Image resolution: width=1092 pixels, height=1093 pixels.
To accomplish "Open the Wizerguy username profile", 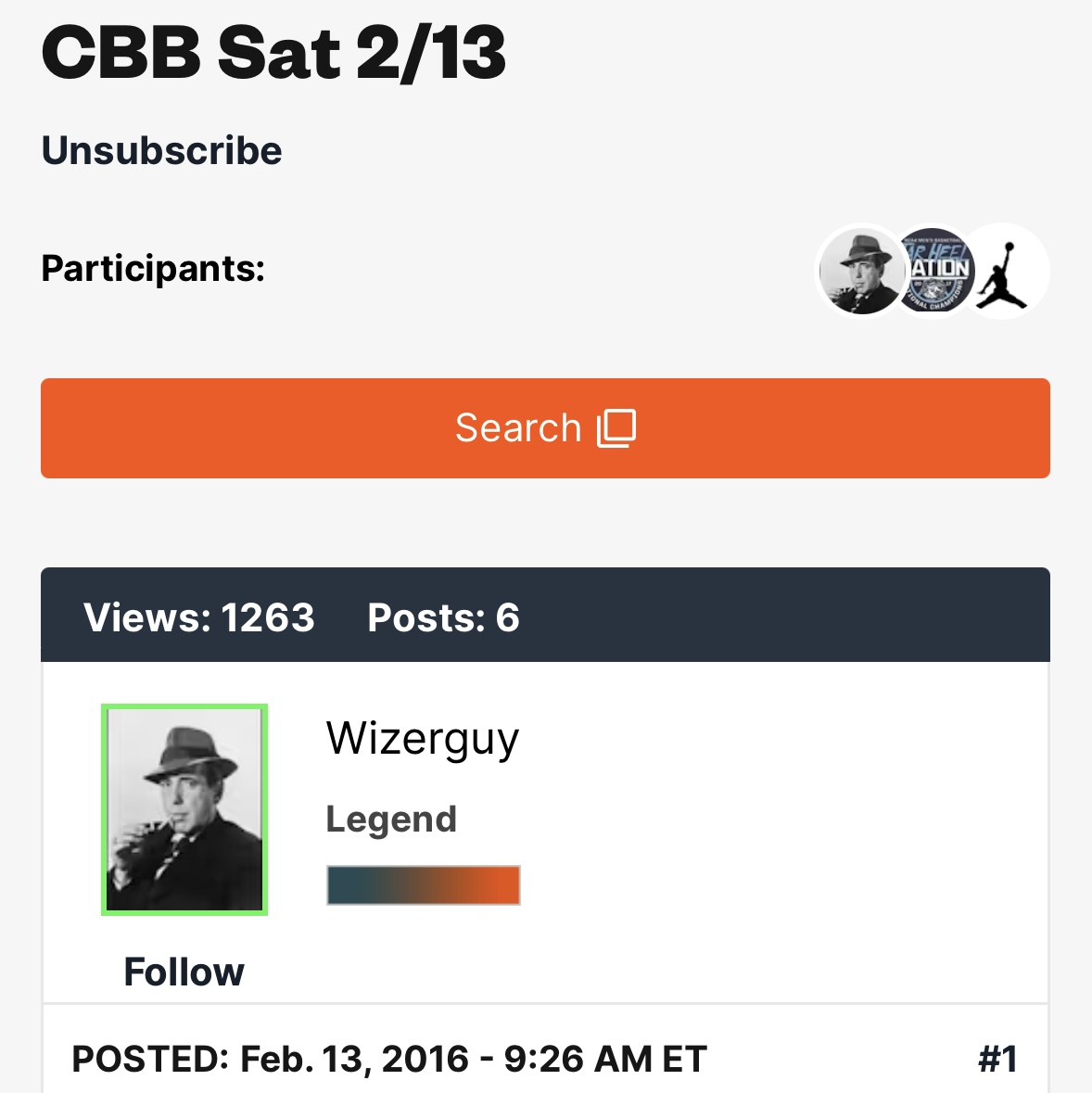I will click(x=422, y=739).
